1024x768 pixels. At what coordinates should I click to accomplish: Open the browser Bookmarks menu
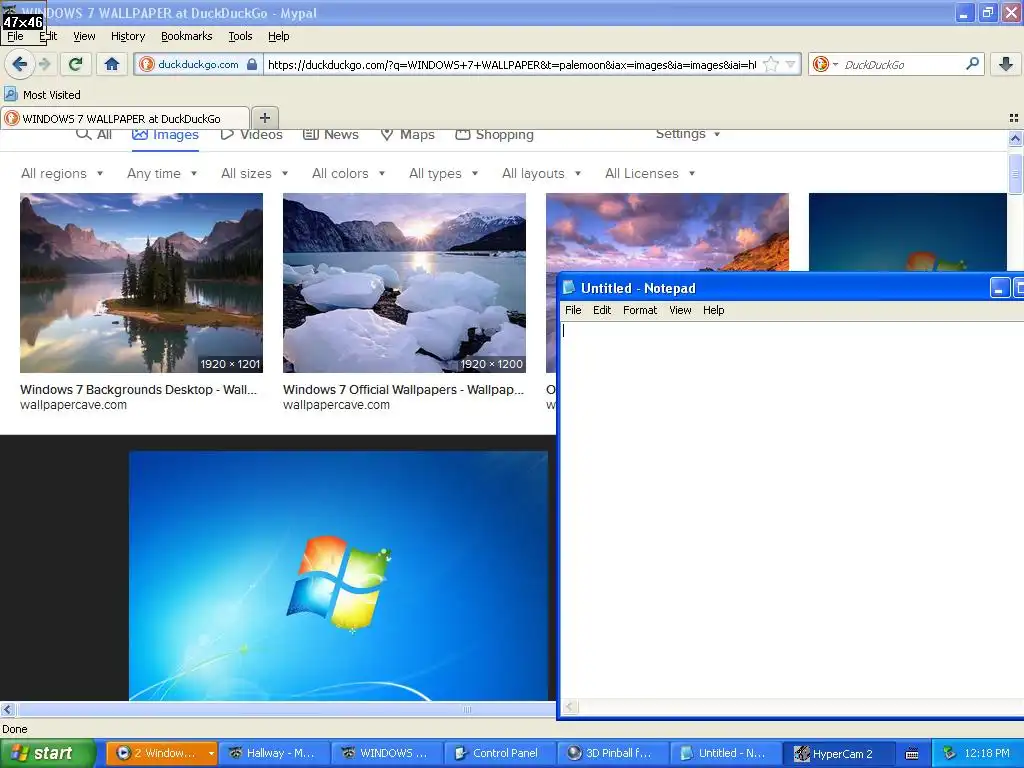click(187, 36)
